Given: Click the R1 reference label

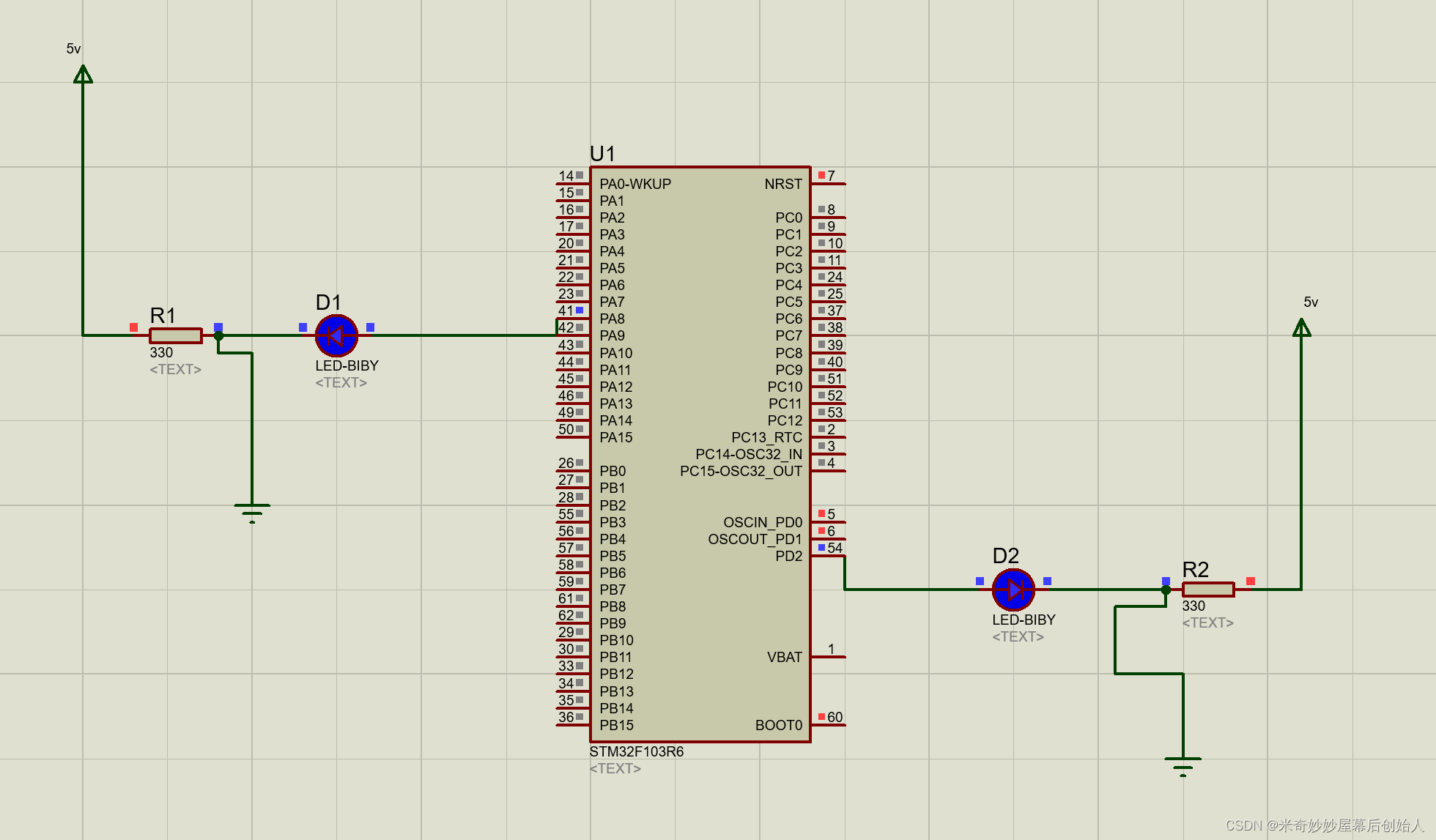Looking at the screenshot, I should (x=163, y=316).
